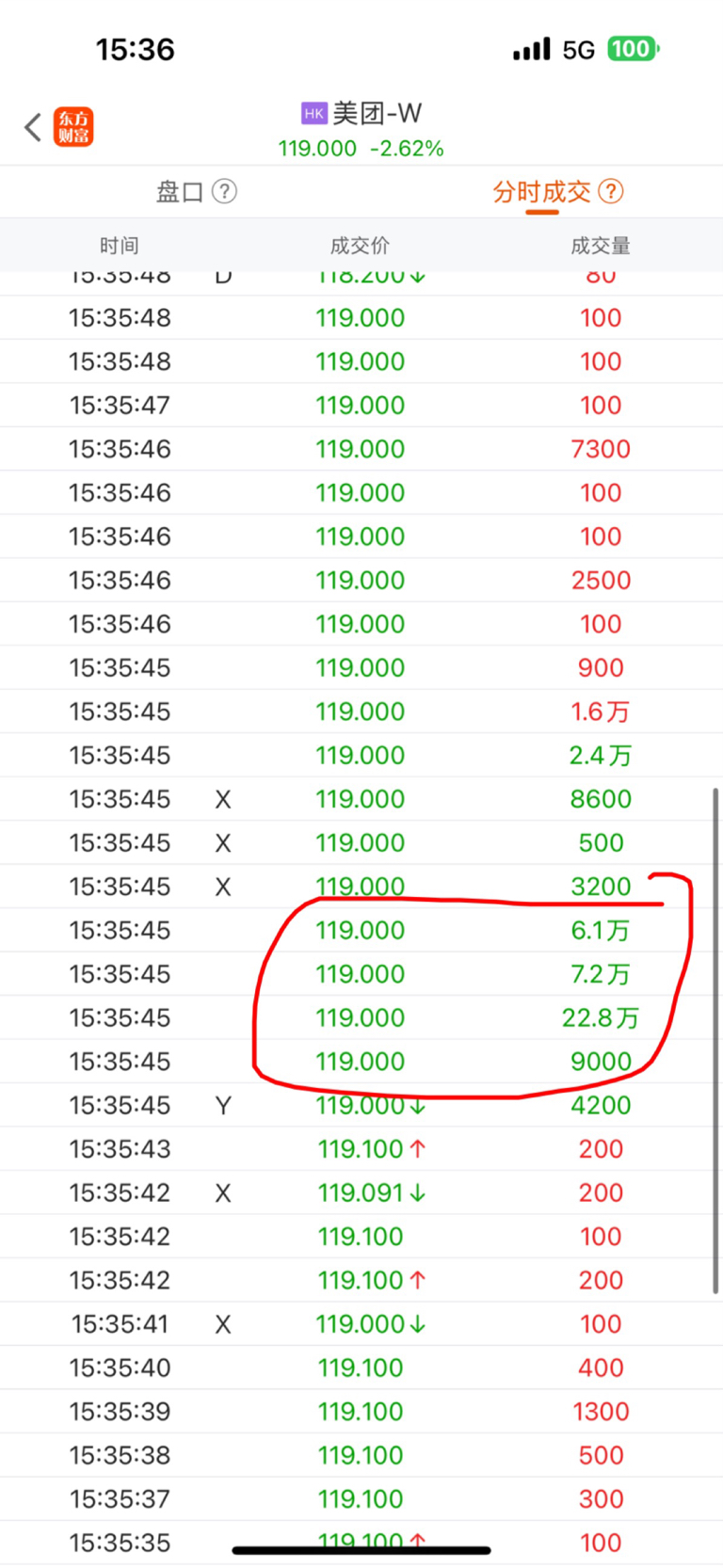Image resolution: width=723 pixels, height=1568 pixels.
Task: Tap the 15:35:41 trade row
Action: pos(361,1324)
